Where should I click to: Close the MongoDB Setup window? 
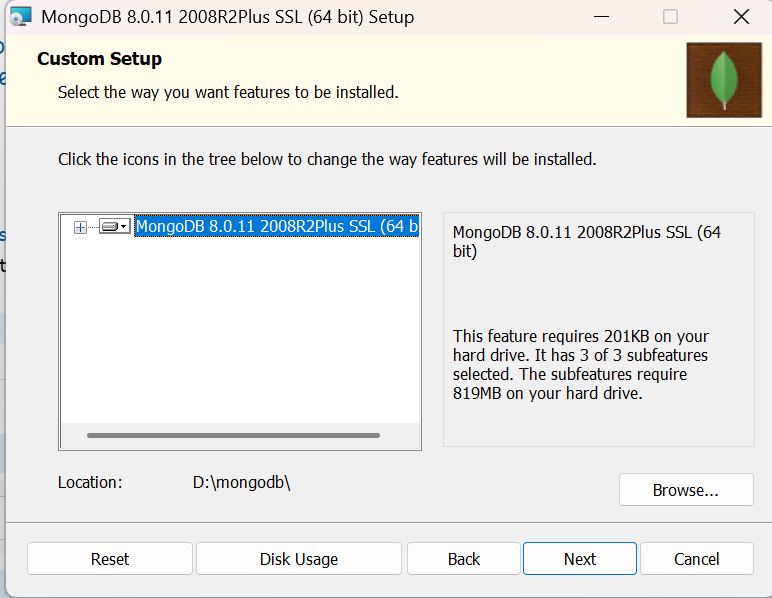point(740,17)
